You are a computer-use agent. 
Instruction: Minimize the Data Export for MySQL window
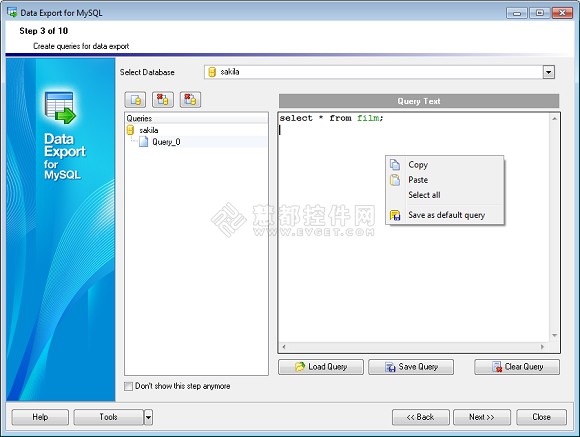tap(517, 13)
